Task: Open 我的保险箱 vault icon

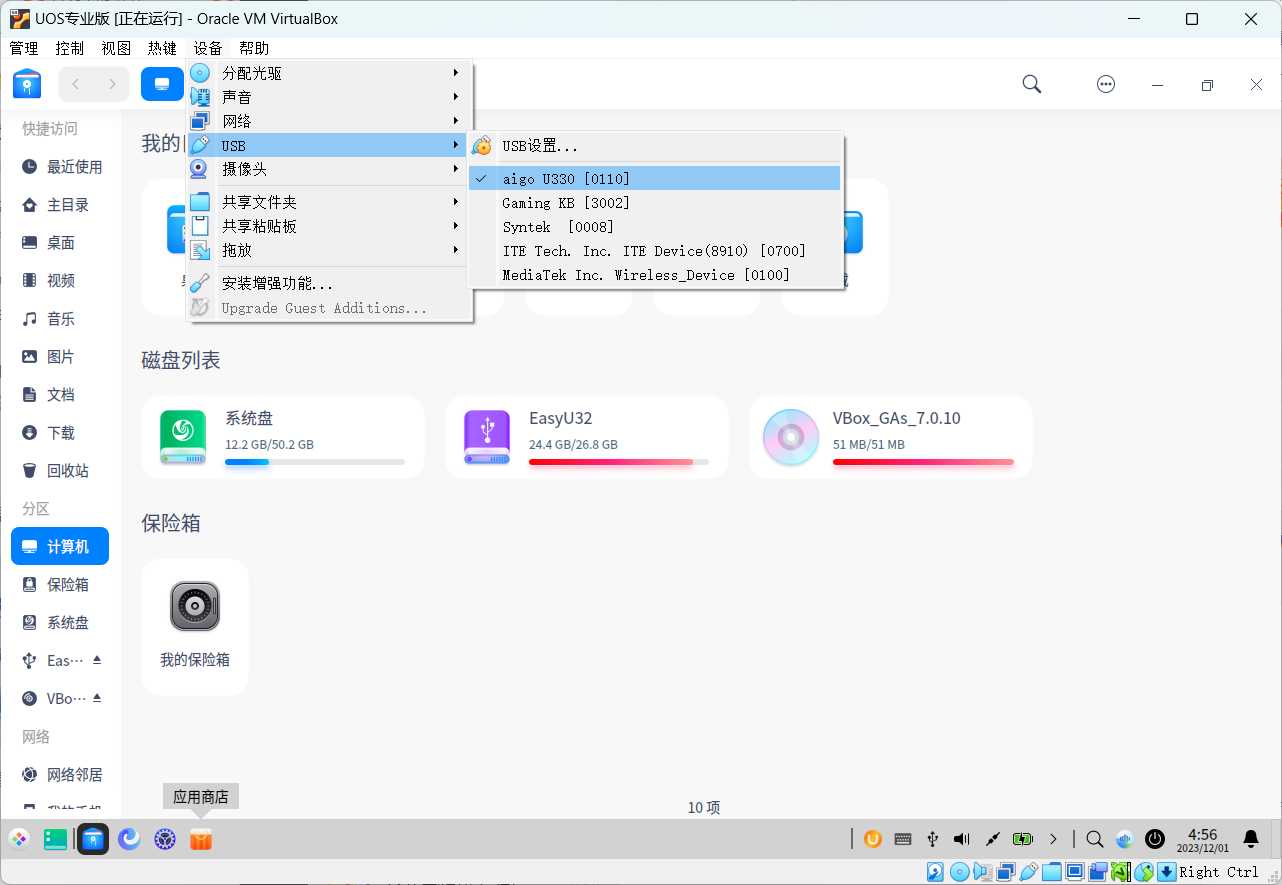Action: tap(195, 606)
